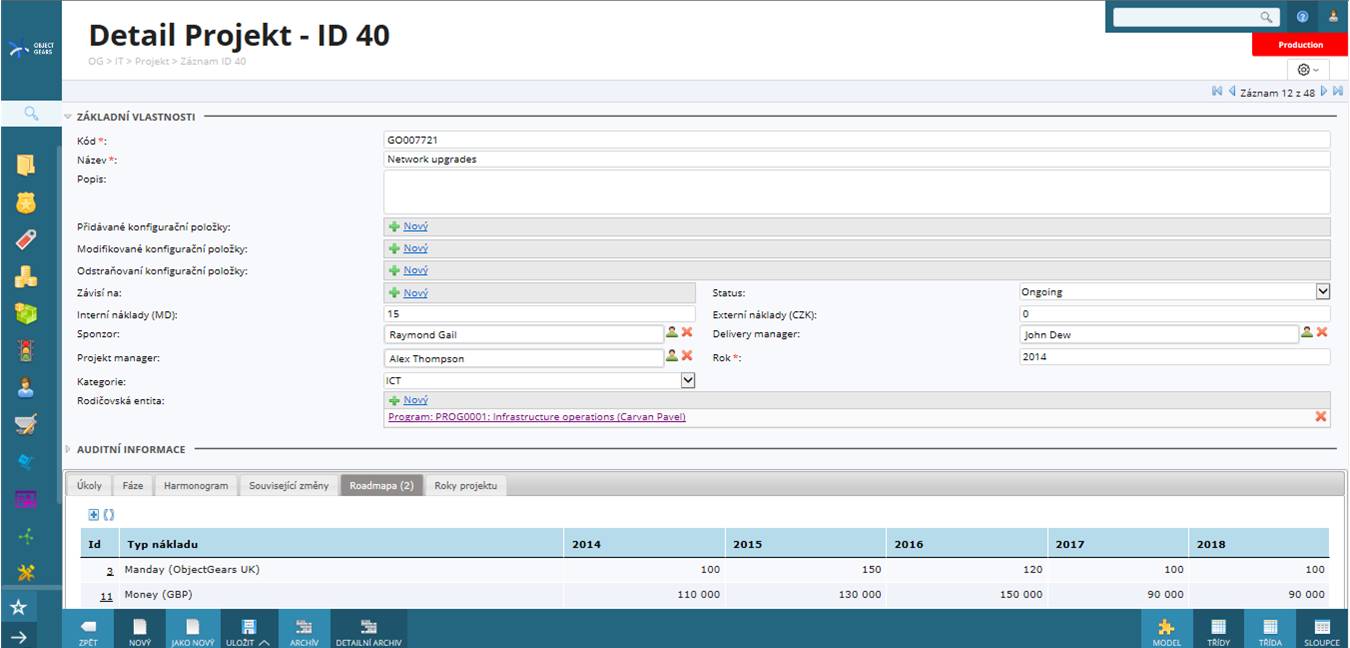Click the top search input field

[x=1188, y=17]
